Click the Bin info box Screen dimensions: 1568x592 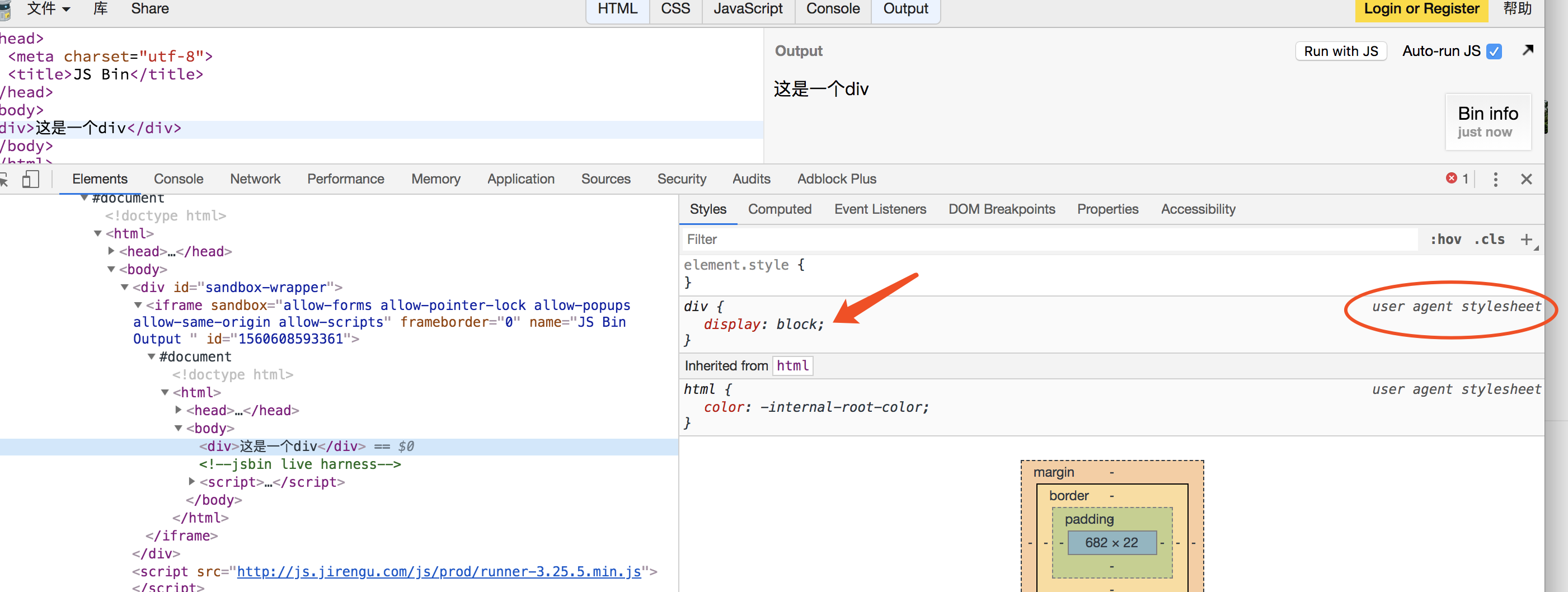pos(1487,121)
